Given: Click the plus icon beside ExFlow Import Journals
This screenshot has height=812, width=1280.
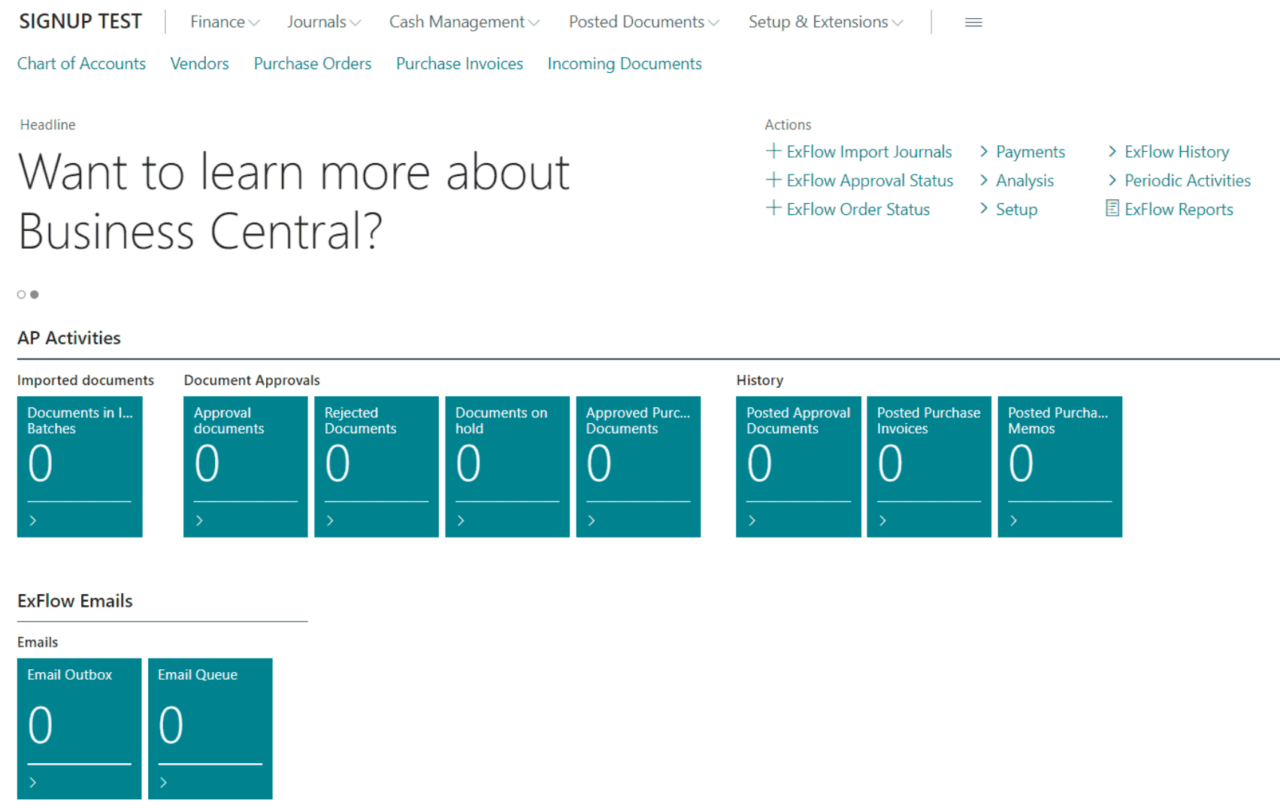Looking at the screenshot, I should click(773, 151).
